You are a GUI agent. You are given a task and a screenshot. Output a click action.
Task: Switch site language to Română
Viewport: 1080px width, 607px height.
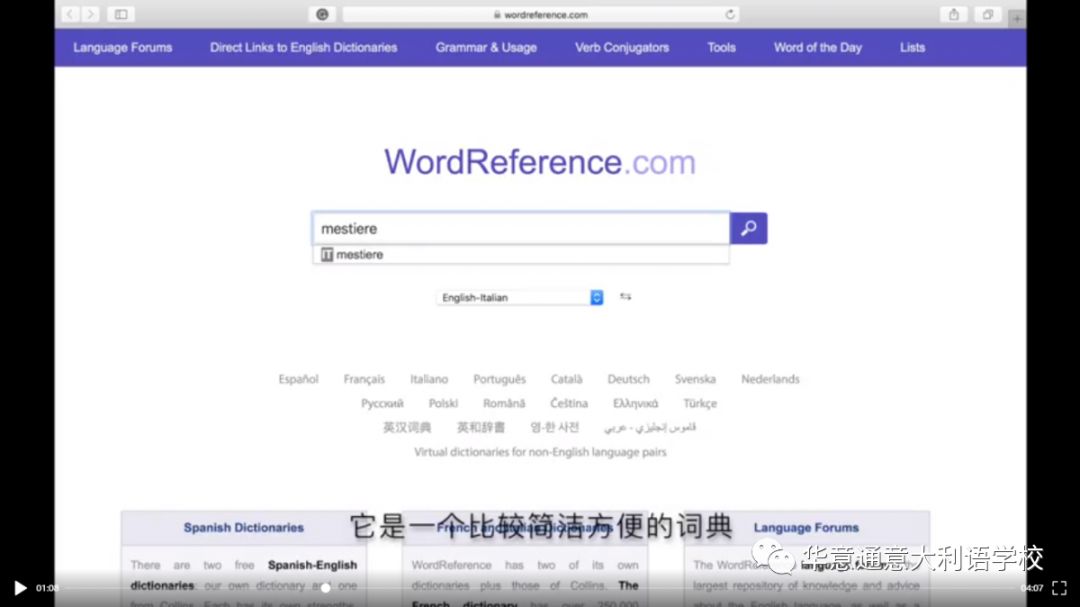(x=503, y=403)
